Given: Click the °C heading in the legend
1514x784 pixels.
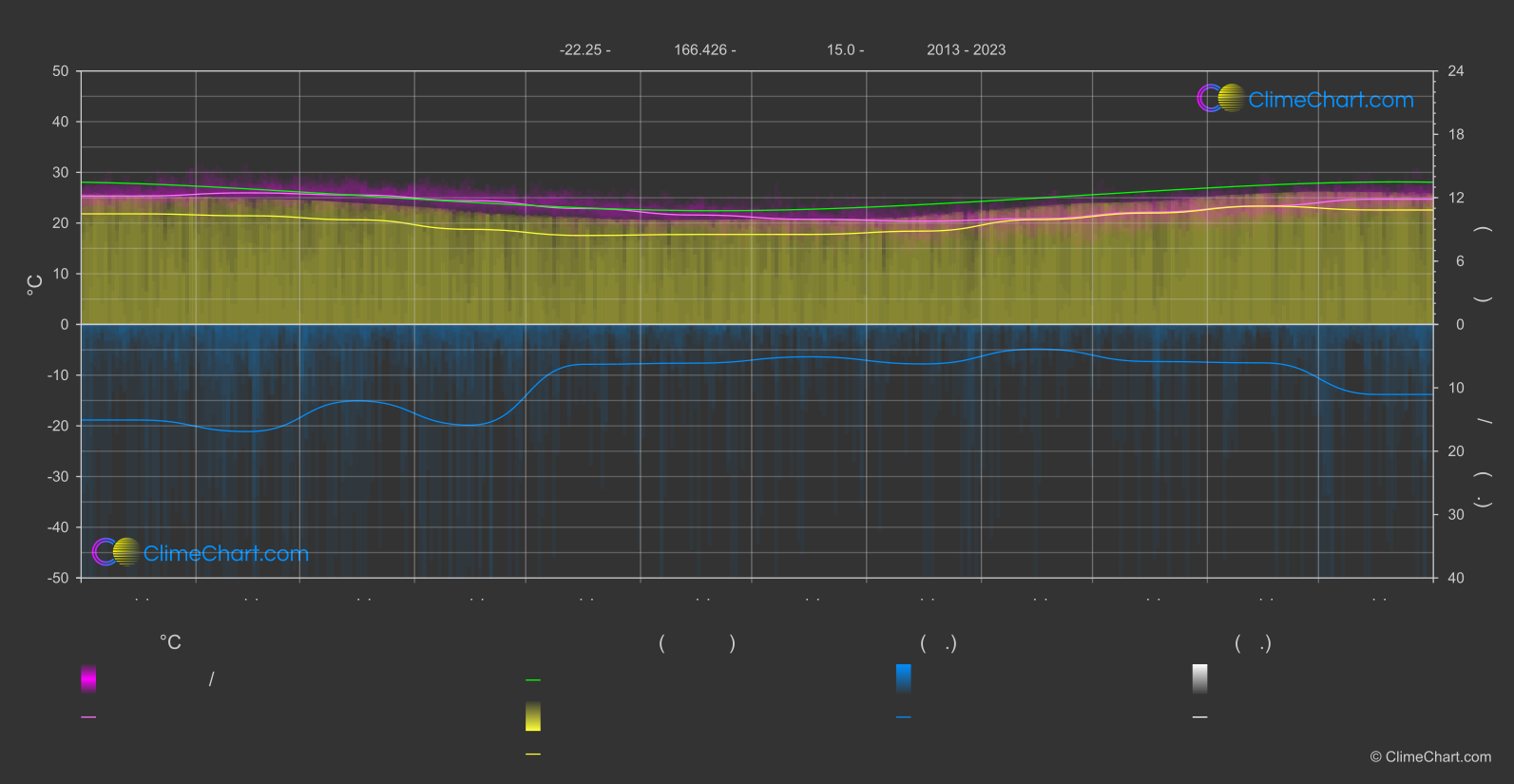Looking at the screenshot, I should (x=170, y=643).
